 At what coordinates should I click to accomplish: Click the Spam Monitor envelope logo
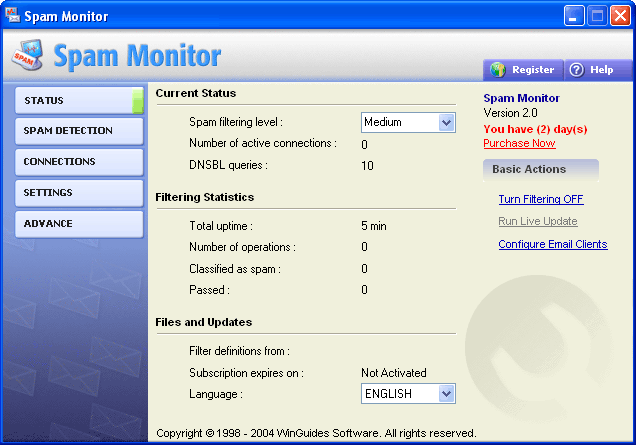(x=27, y=59)
